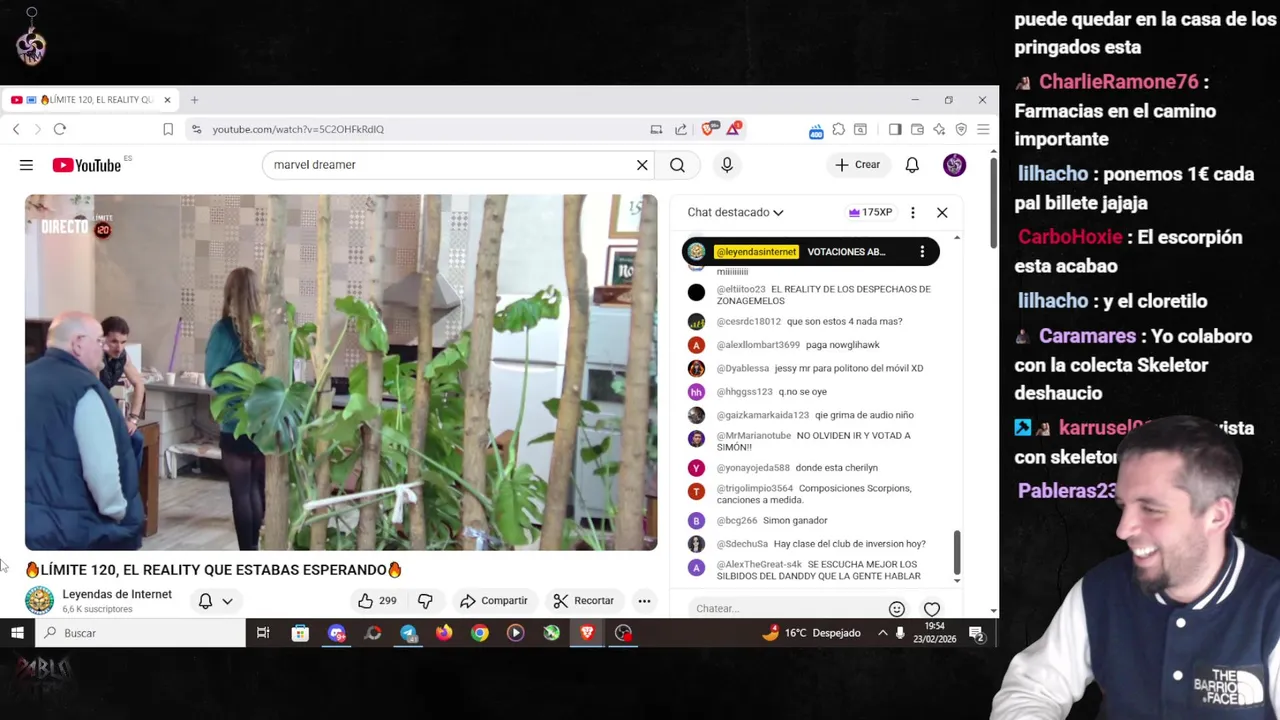This screenshot has width=1280, height=720.
Task: Open Telegram from the taskbar
Action: coord(408,633)
